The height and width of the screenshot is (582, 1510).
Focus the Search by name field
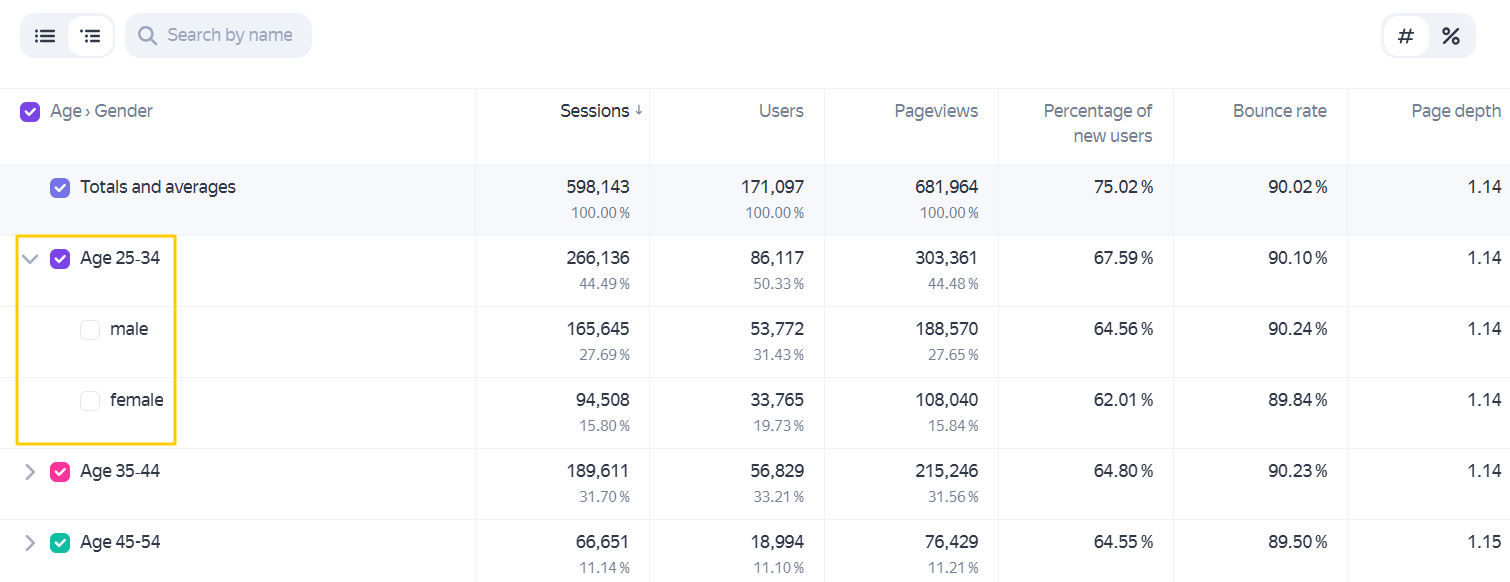coord(218,36)
